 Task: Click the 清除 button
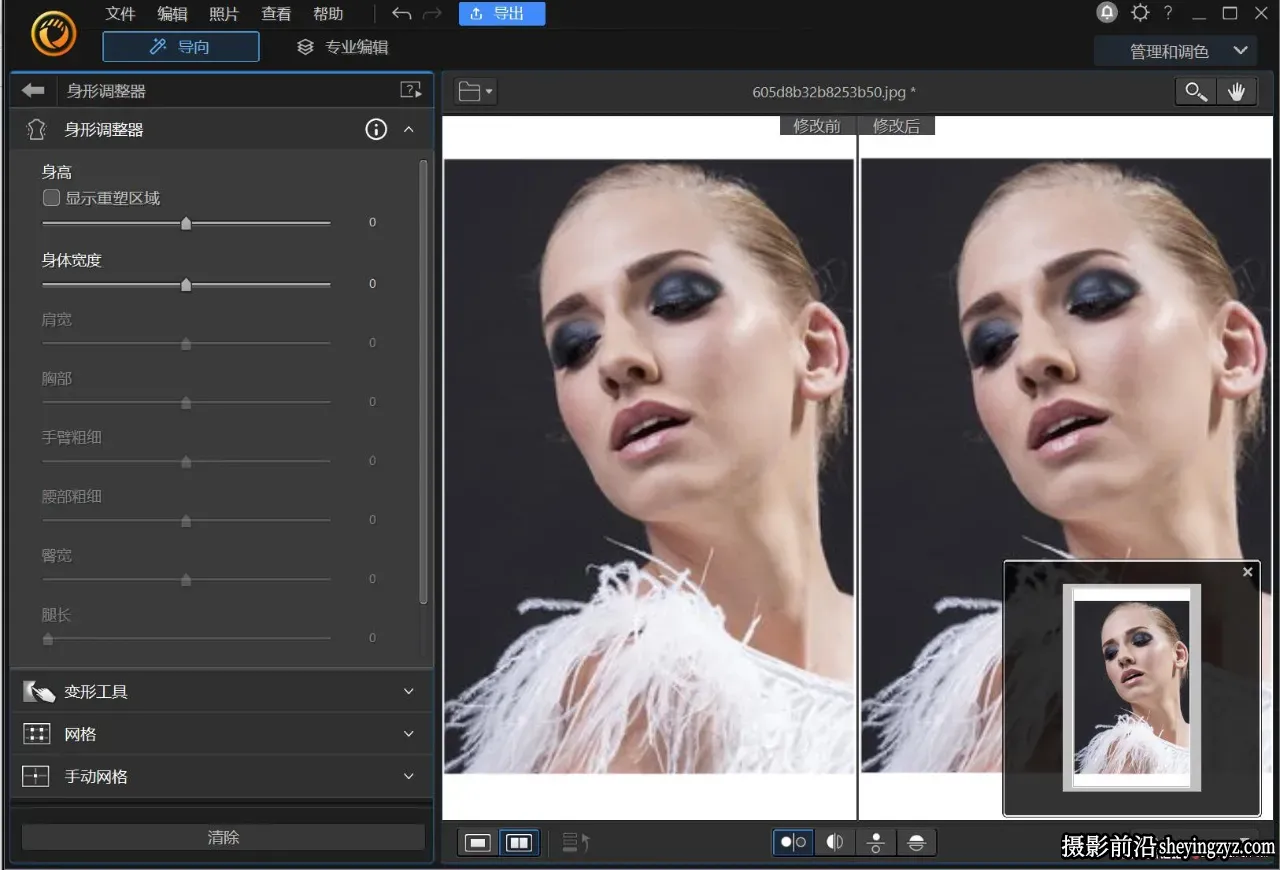(x=223, y=837)
